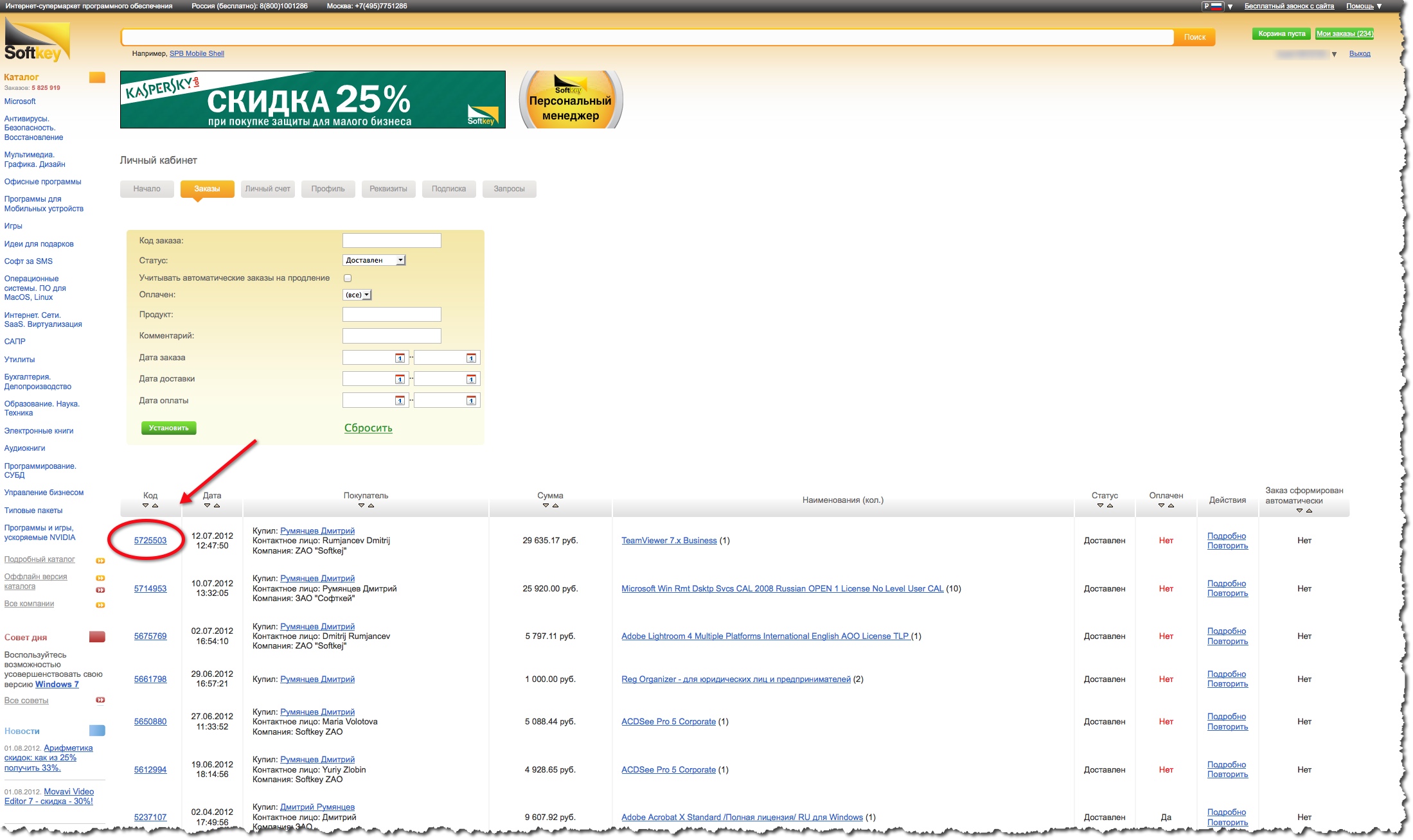This screenshot has width=1413, height=840.
Task: Sort by Оплачен descending arrow
Action: click(x=1161, y=505)
